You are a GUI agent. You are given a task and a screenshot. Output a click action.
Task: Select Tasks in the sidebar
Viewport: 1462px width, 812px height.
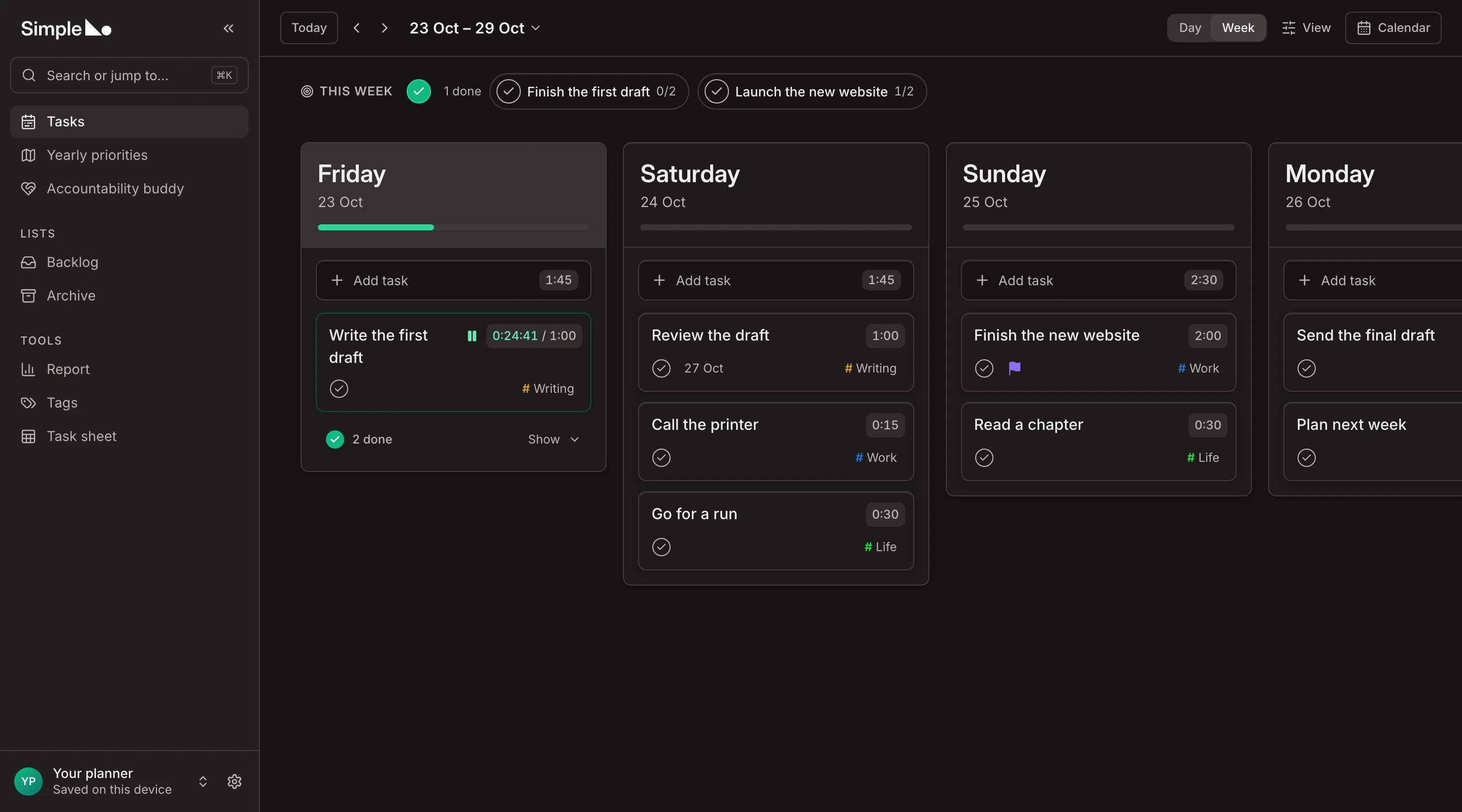129,121
